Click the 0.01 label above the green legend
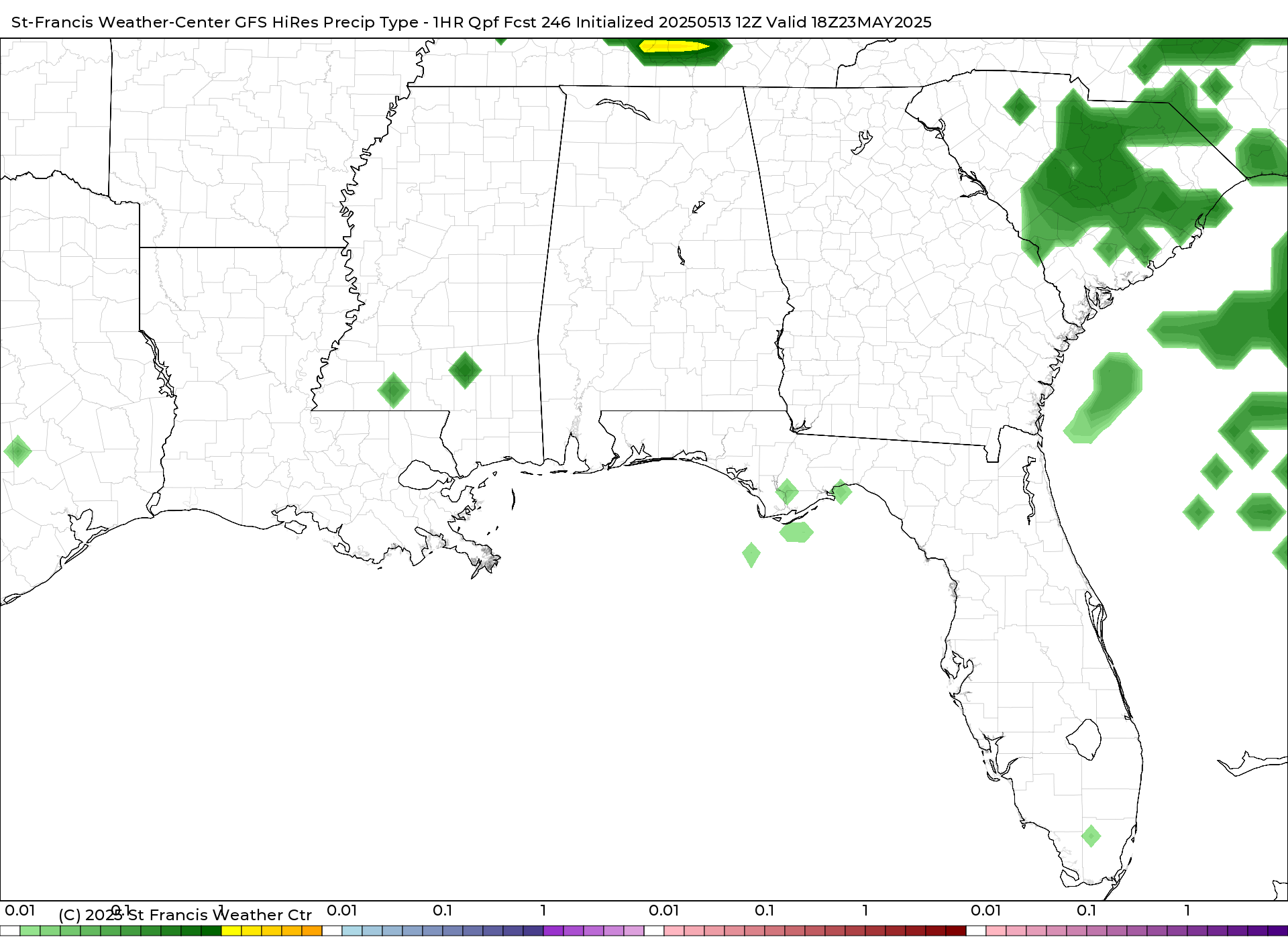The width and height of the screenshot is (1288, 939). (x=20, y=910)
